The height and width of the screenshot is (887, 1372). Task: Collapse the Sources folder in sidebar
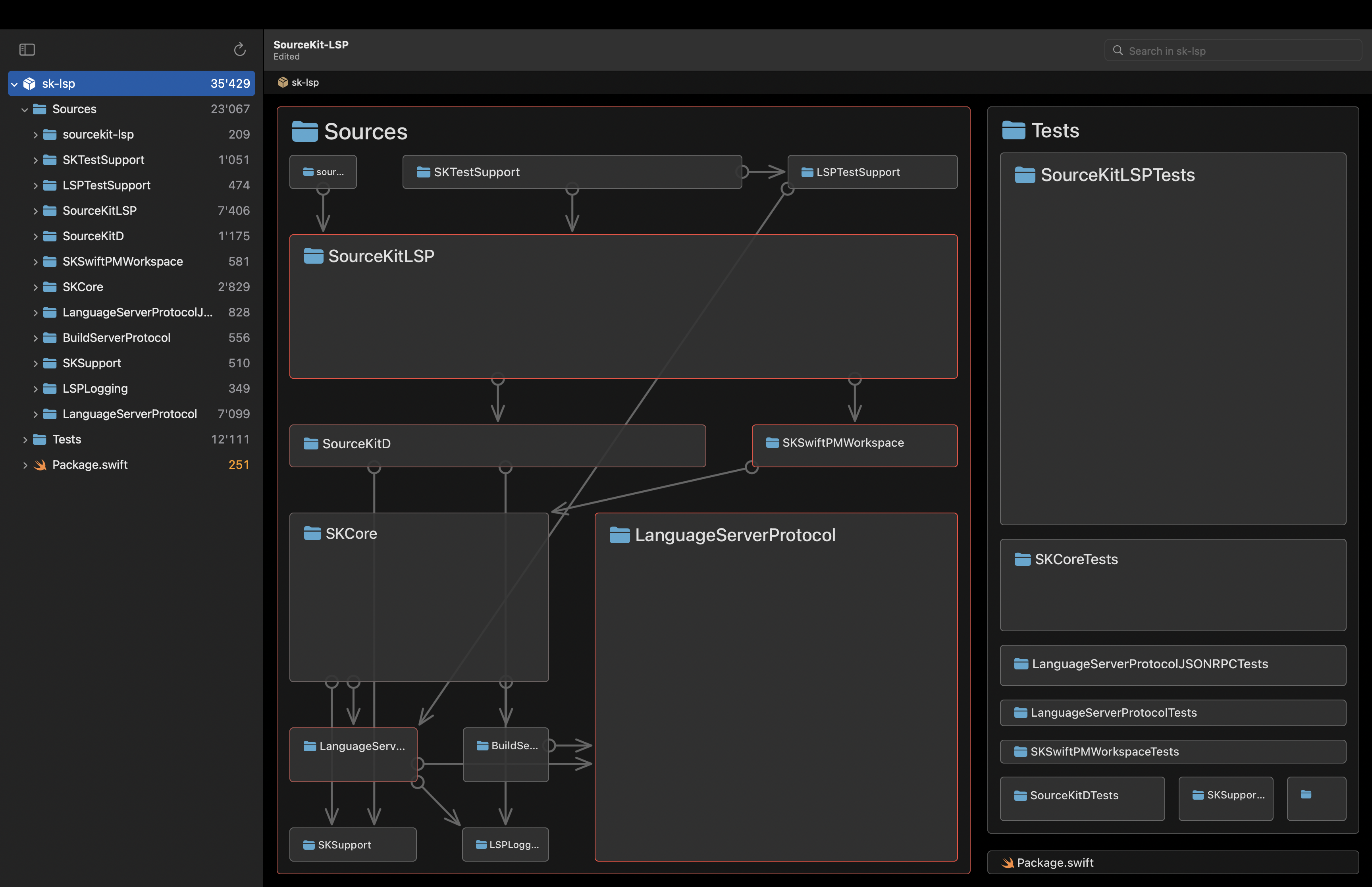(x=24, y=110)
